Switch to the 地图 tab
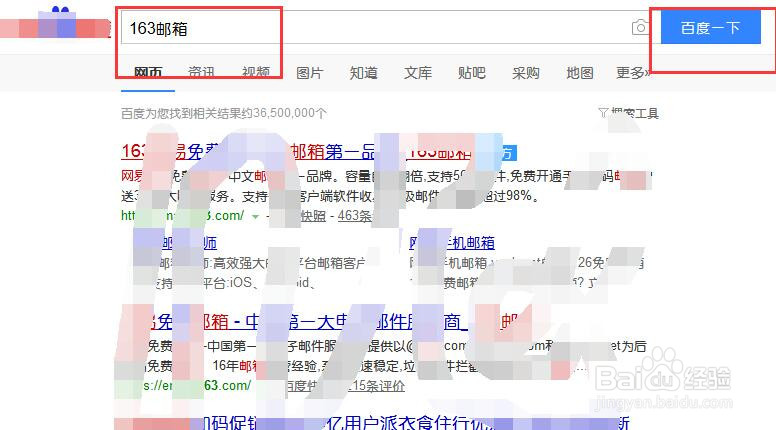 tap(580, 73)
